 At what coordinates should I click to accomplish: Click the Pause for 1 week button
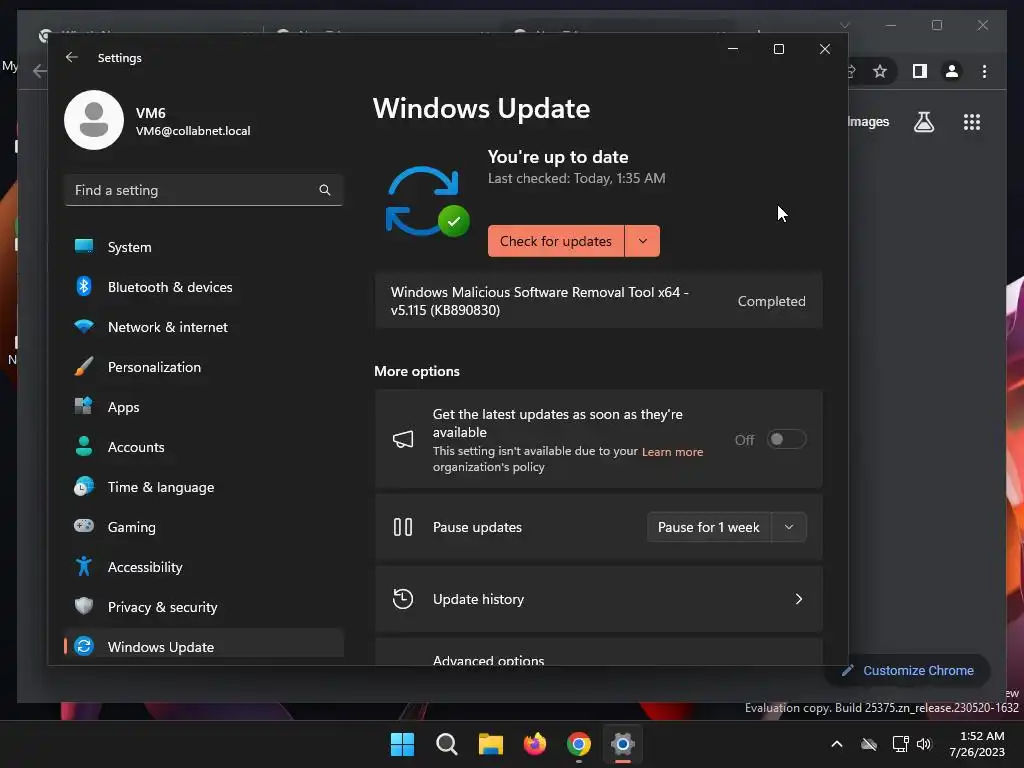click(x=709, y=527)
